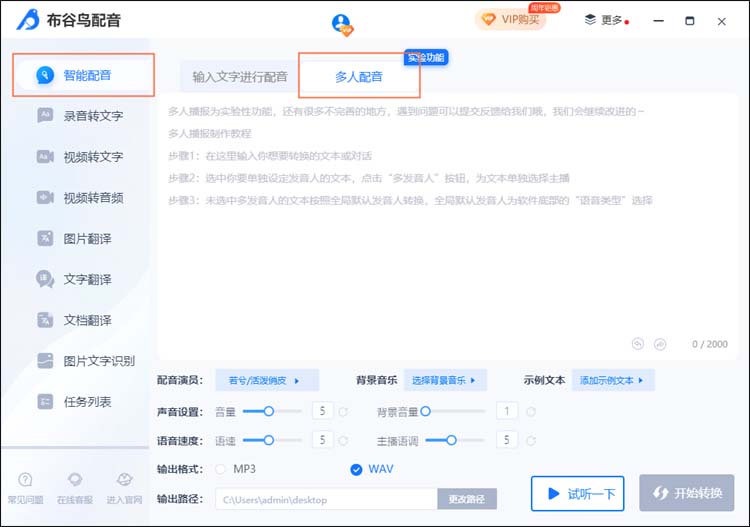Open 在线客服 support icon
750x527 pixels.
(74, 481)
